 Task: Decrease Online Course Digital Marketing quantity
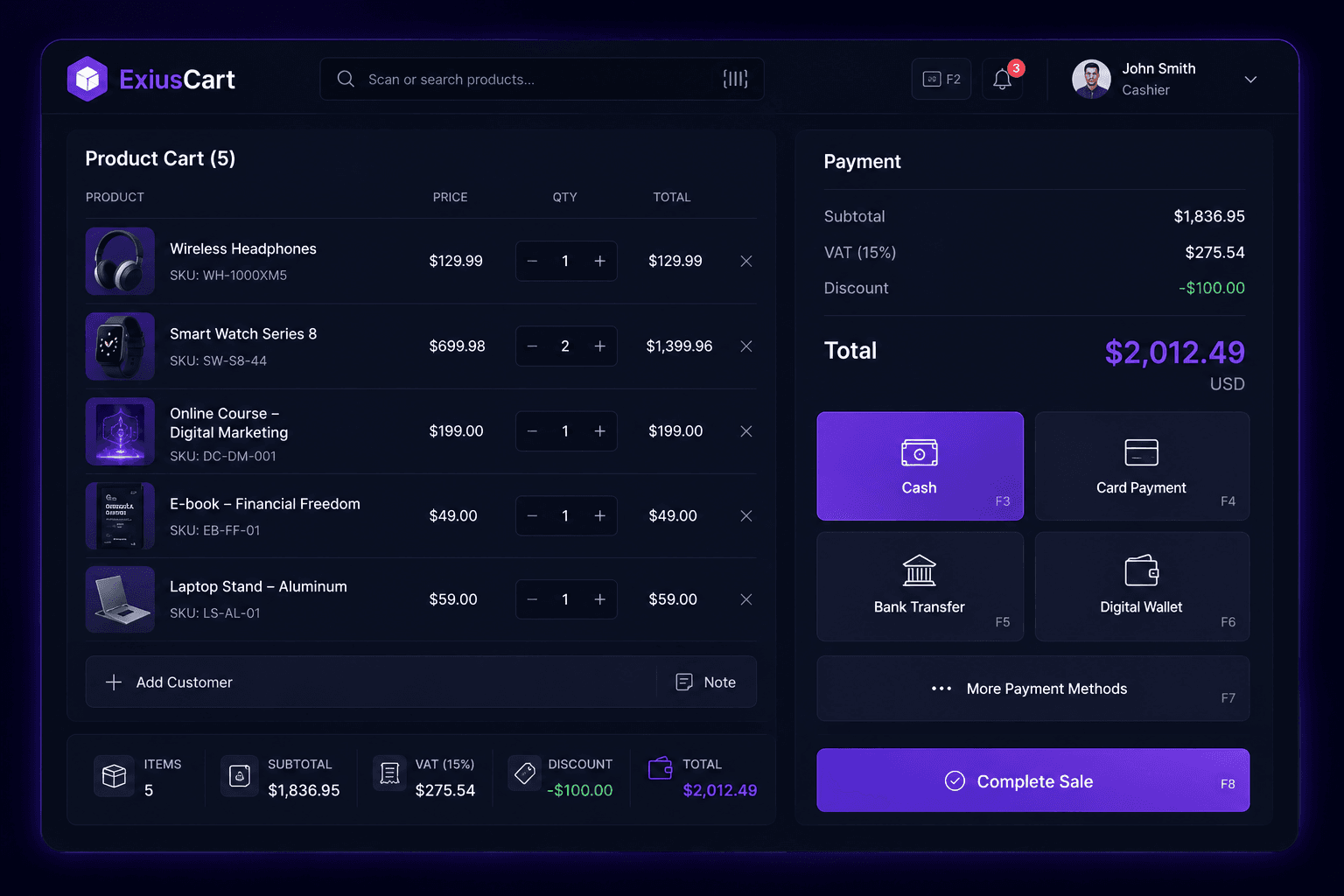tap(532, 431)
